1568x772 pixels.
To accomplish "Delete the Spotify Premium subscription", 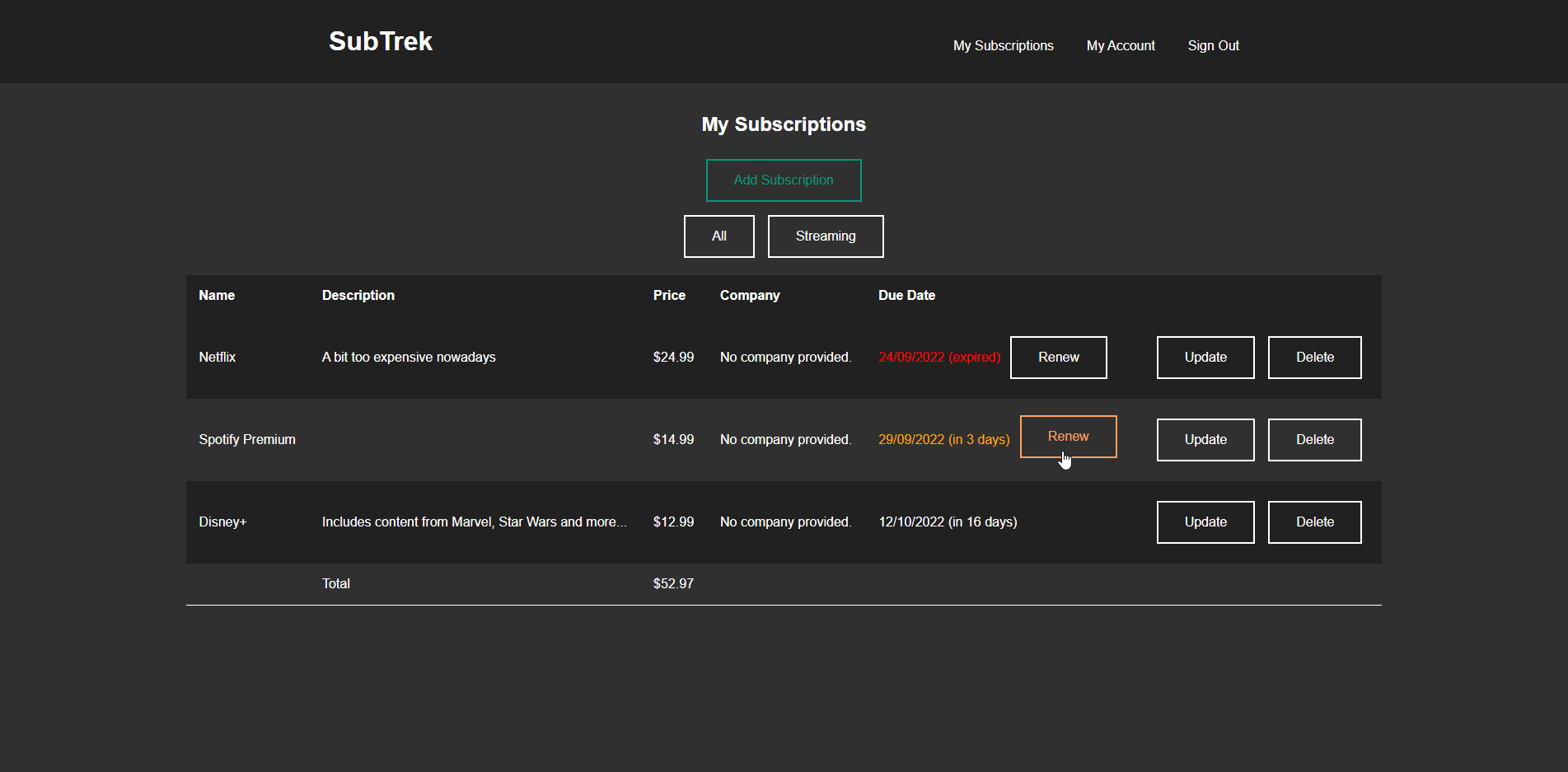I will point(1314,439).
